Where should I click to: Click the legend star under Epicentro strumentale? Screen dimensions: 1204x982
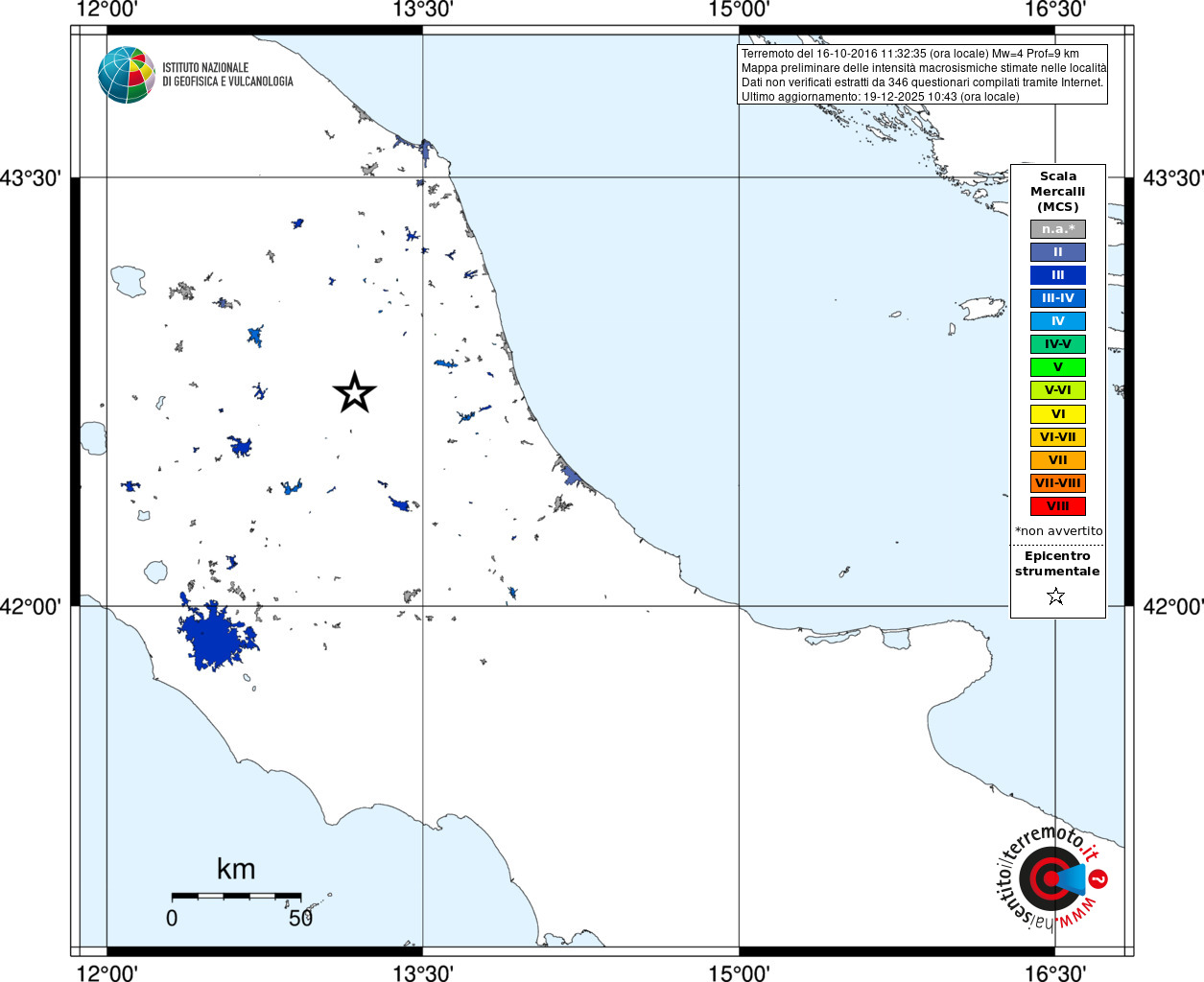coord(1056,596)
